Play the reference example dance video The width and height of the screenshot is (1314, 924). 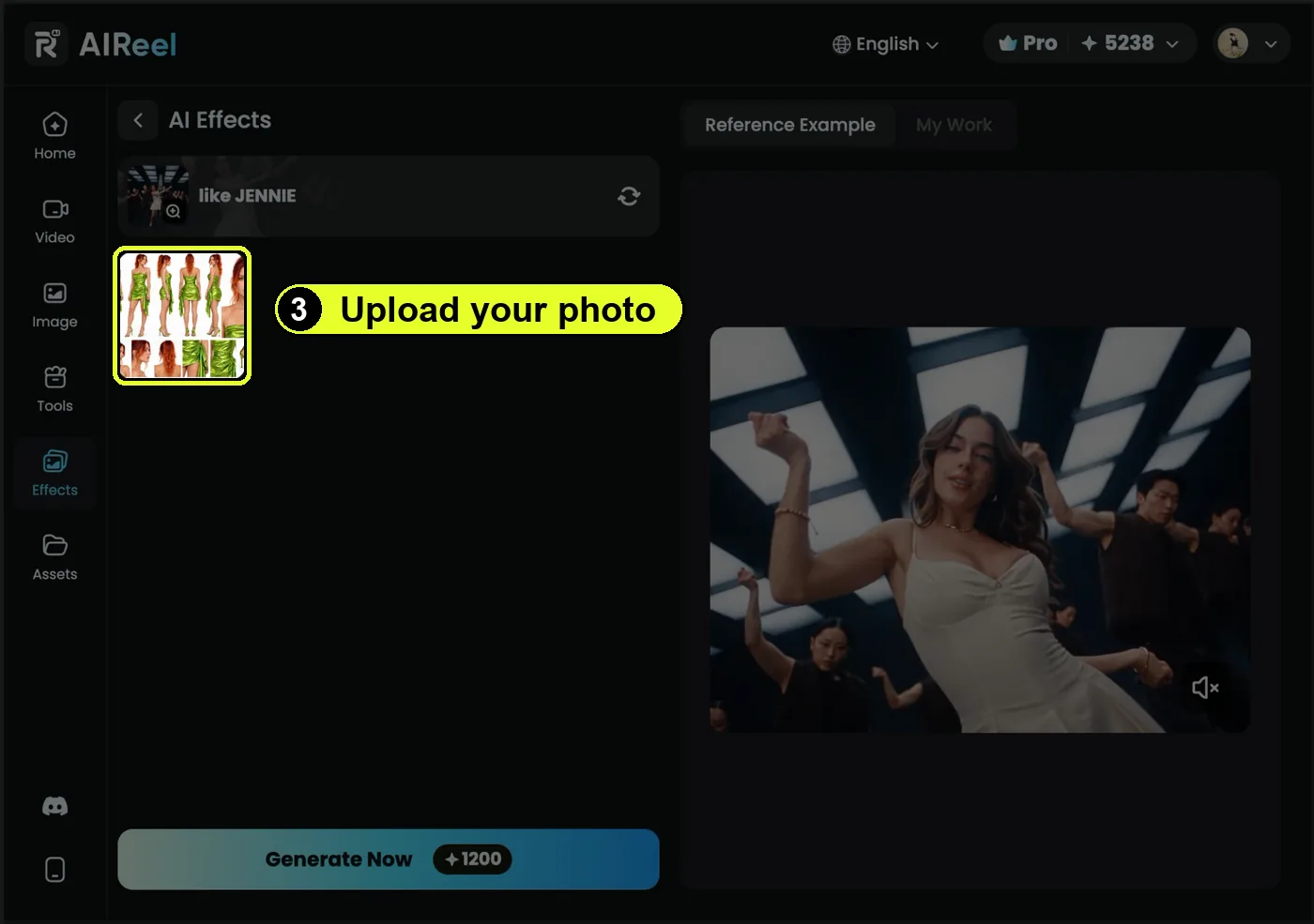980,530
